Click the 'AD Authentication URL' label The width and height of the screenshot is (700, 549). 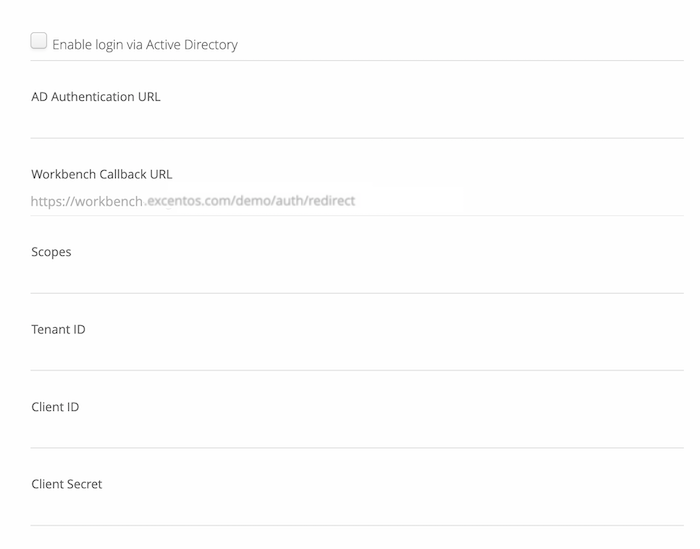point(96,97)
